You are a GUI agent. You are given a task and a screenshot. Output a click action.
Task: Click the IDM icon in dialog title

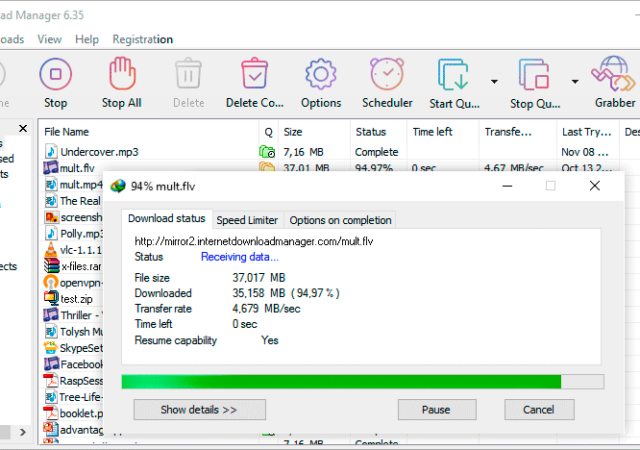[118, 186]
